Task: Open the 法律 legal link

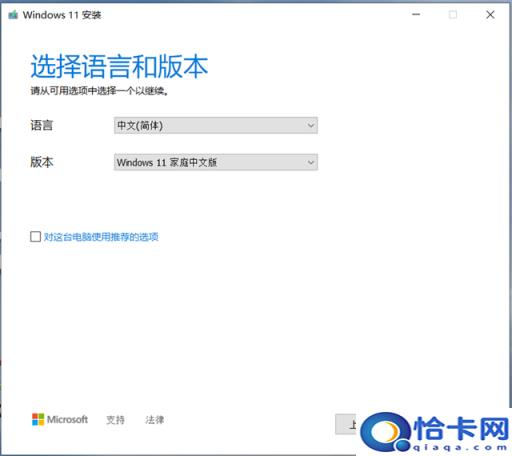Action: [155, 420]
